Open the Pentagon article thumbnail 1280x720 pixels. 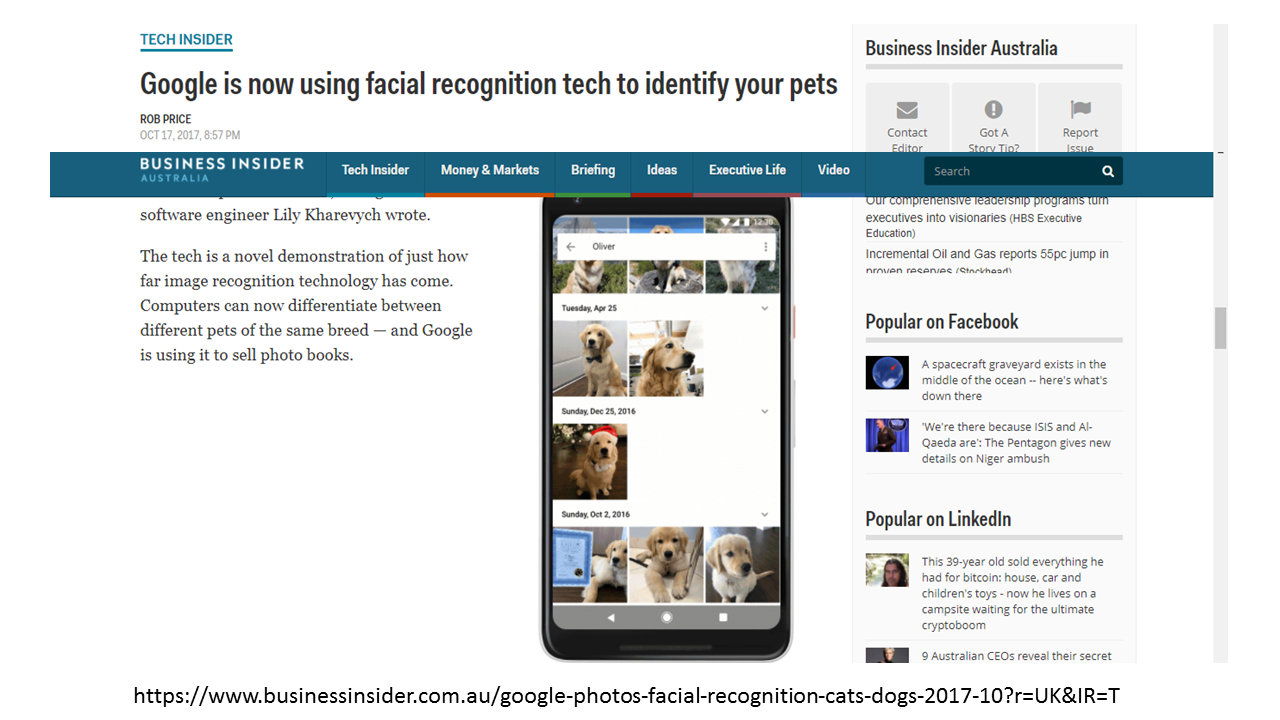[x=887, y=435]
